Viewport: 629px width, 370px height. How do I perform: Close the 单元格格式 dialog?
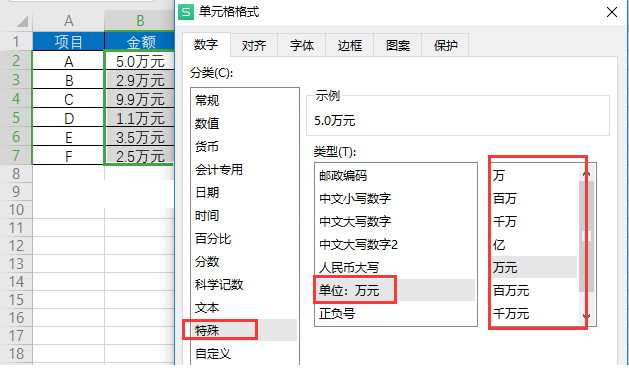[611, 12]
